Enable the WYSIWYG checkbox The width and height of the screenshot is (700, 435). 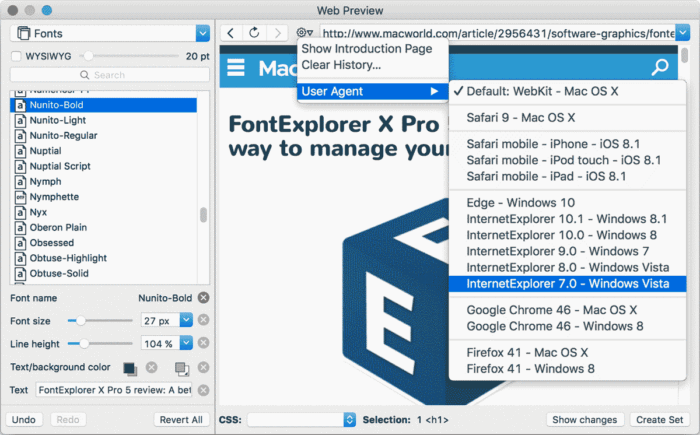click(16, 56)
